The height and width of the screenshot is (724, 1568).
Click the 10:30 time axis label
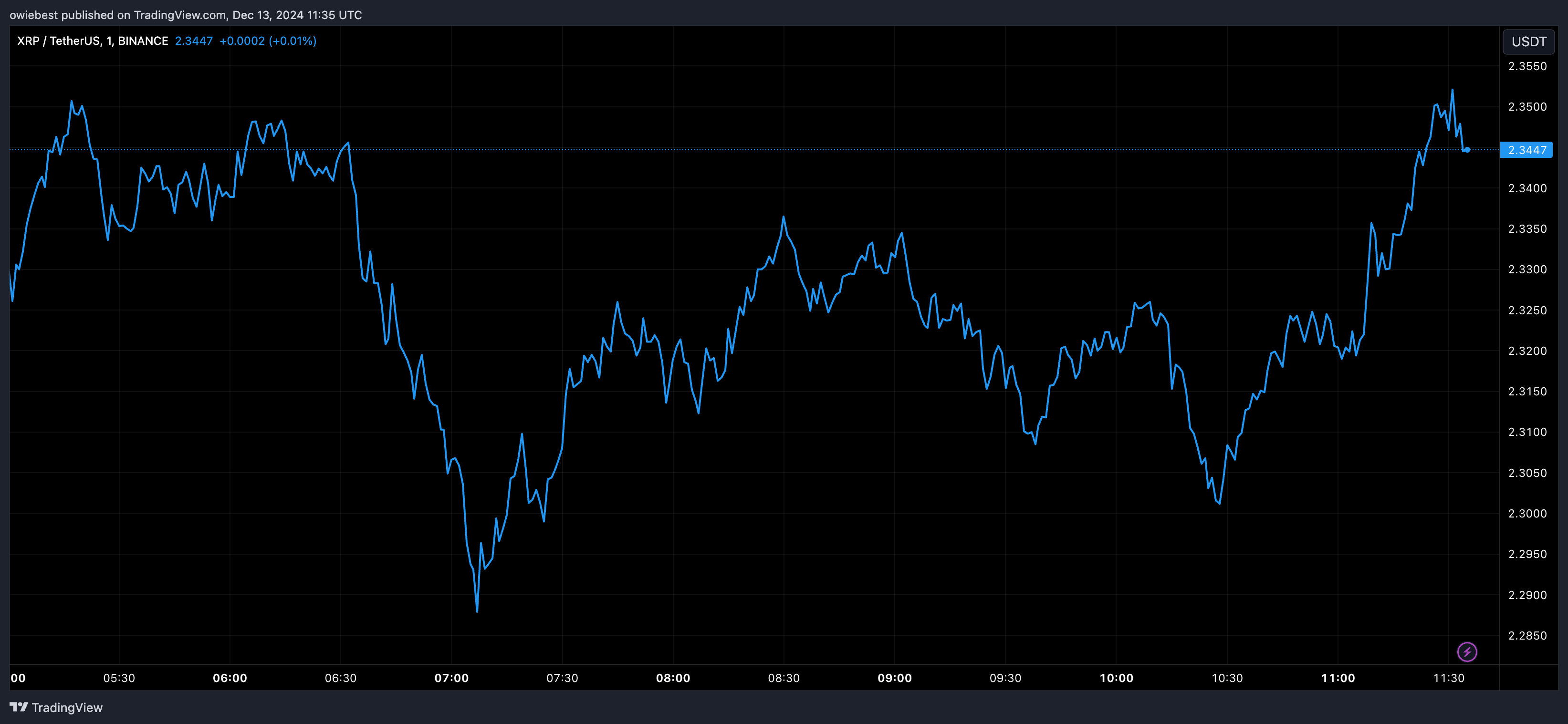(1227, 678)
